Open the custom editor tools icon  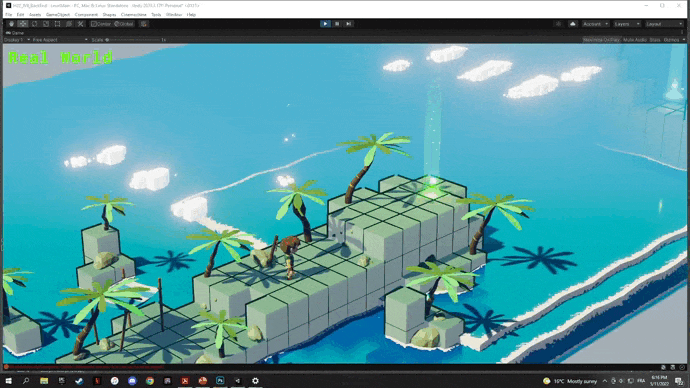click(x=80, y=24)
